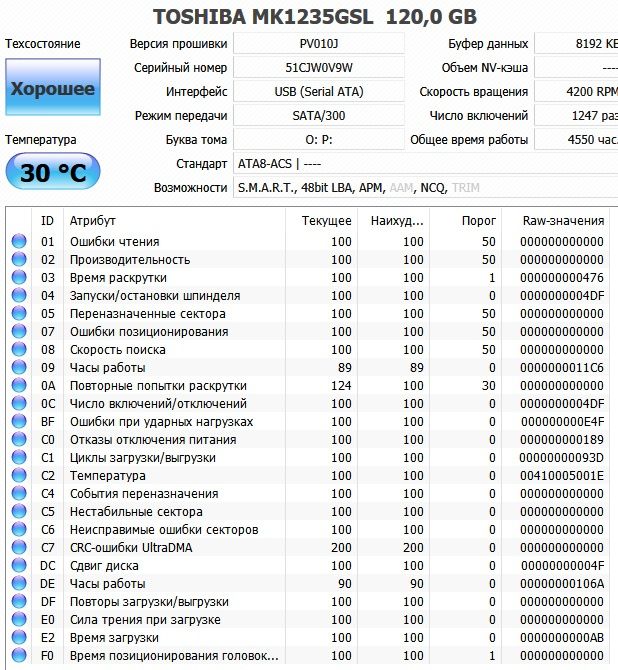Click the status orb for Ошибки позиционирования

(19, 331)
